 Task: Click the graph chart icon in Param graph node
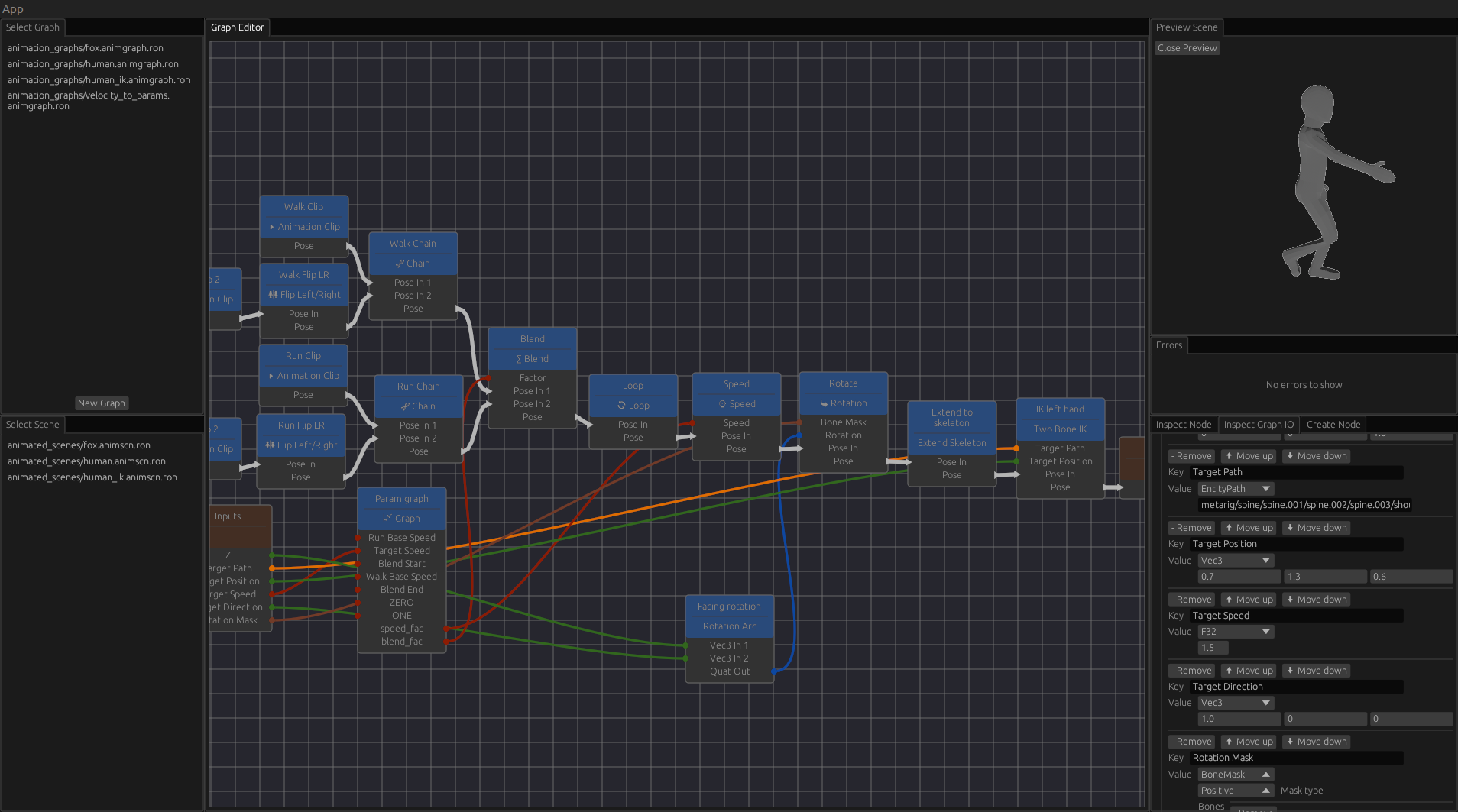[x=387, y=519]
